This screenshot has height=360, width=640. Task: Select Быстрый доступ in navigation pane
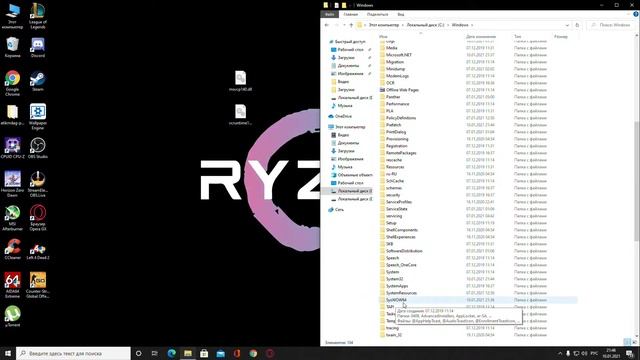(x=350, y=42)
